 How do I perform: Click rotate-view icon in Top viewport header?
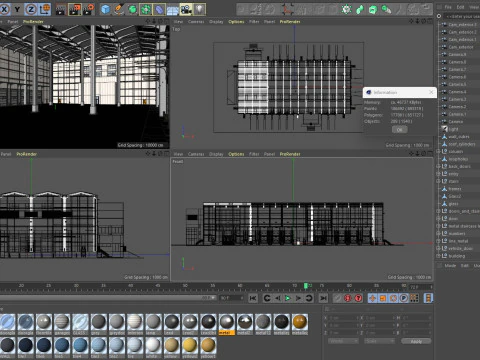tap(423, 21)
